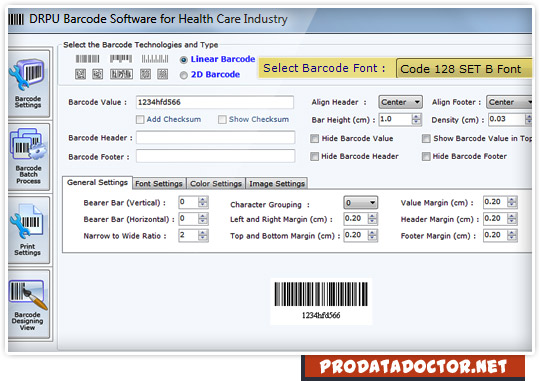Open the Color Settings tab
Screen dimensions: 540x381
click(x=216, y=184)
